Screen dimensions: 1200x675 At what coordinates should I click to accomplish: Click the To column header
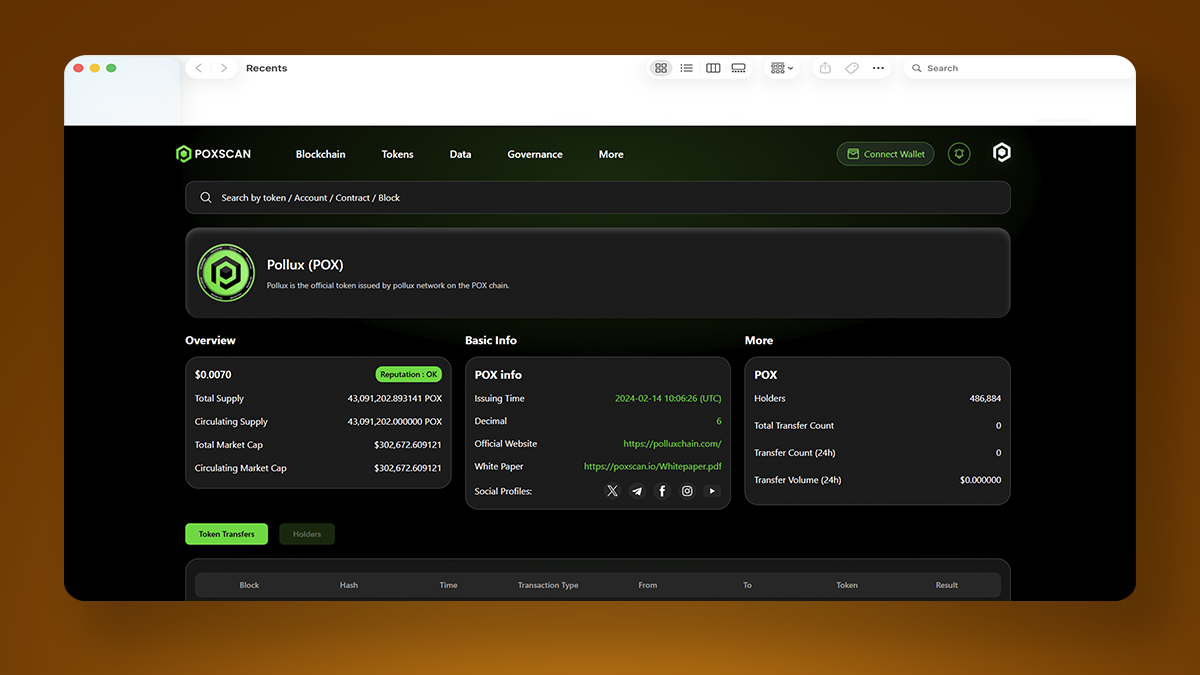click(747, 585)
